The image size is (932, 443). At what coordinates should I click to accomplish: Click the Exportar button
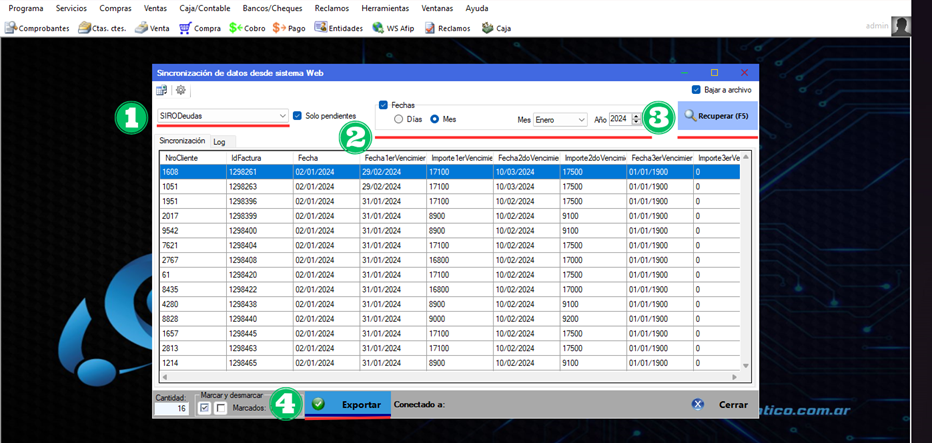(348, 404)
